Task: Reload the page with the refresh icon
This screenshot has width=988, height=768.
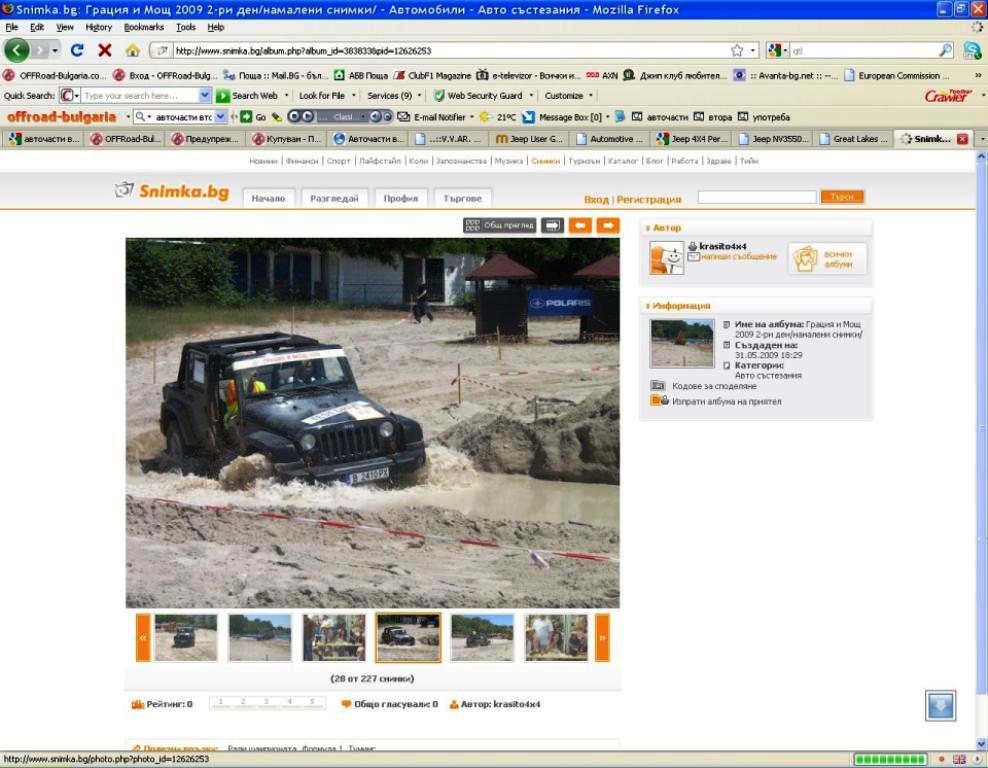Action: (77, 50)
